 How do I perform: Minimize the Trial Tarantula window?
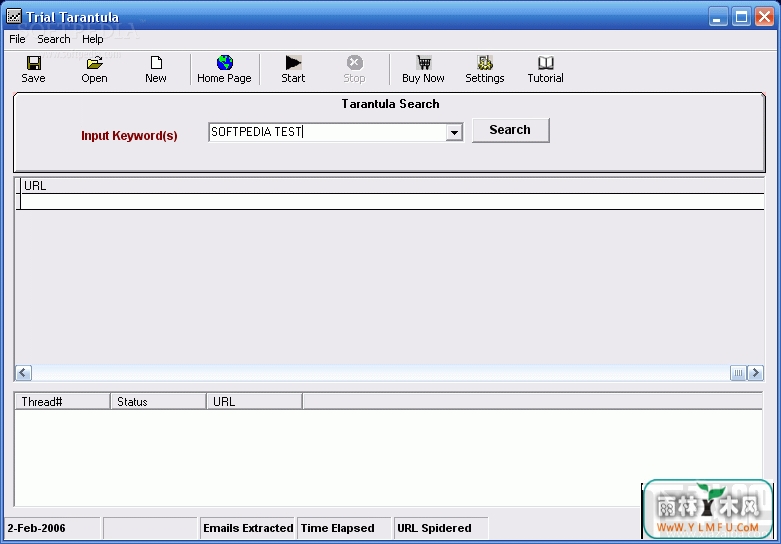click(718, 17)
